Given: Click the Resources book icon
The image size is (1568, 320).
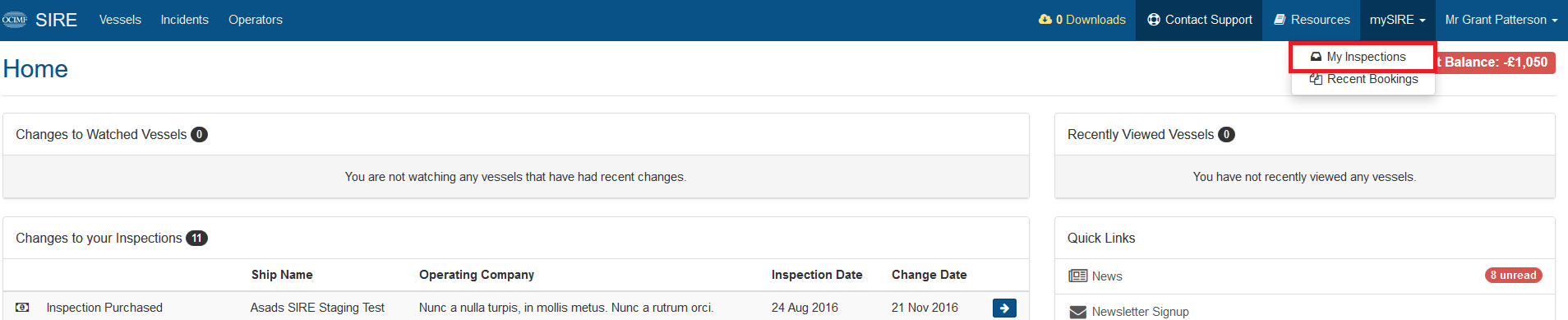Looking at the screenshot, I should (x=1280, y=20).
